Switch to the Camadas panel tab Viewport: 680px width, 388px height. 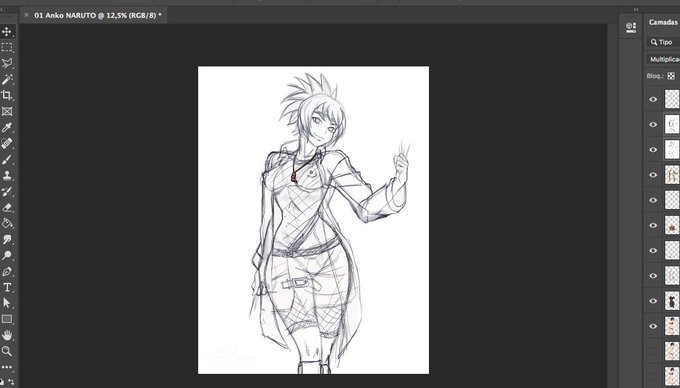pos(663,22)
